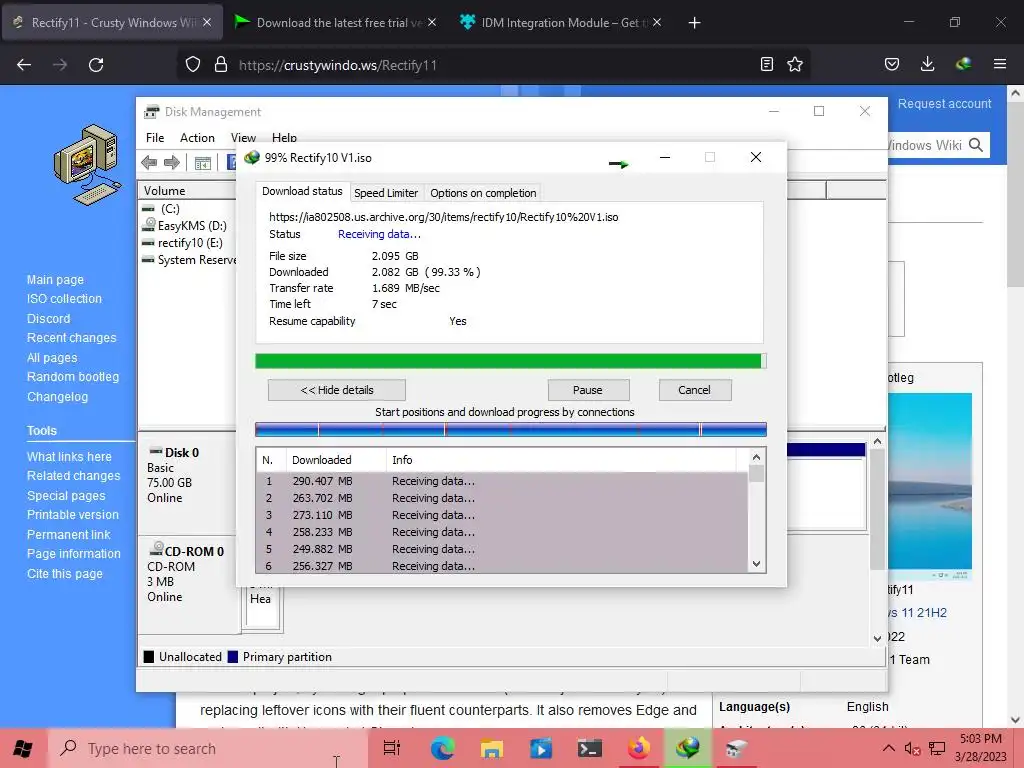This screenshot has height=768, width=1024.
Task: Click the wiki search magnifier icon
Action: (976, 145)
